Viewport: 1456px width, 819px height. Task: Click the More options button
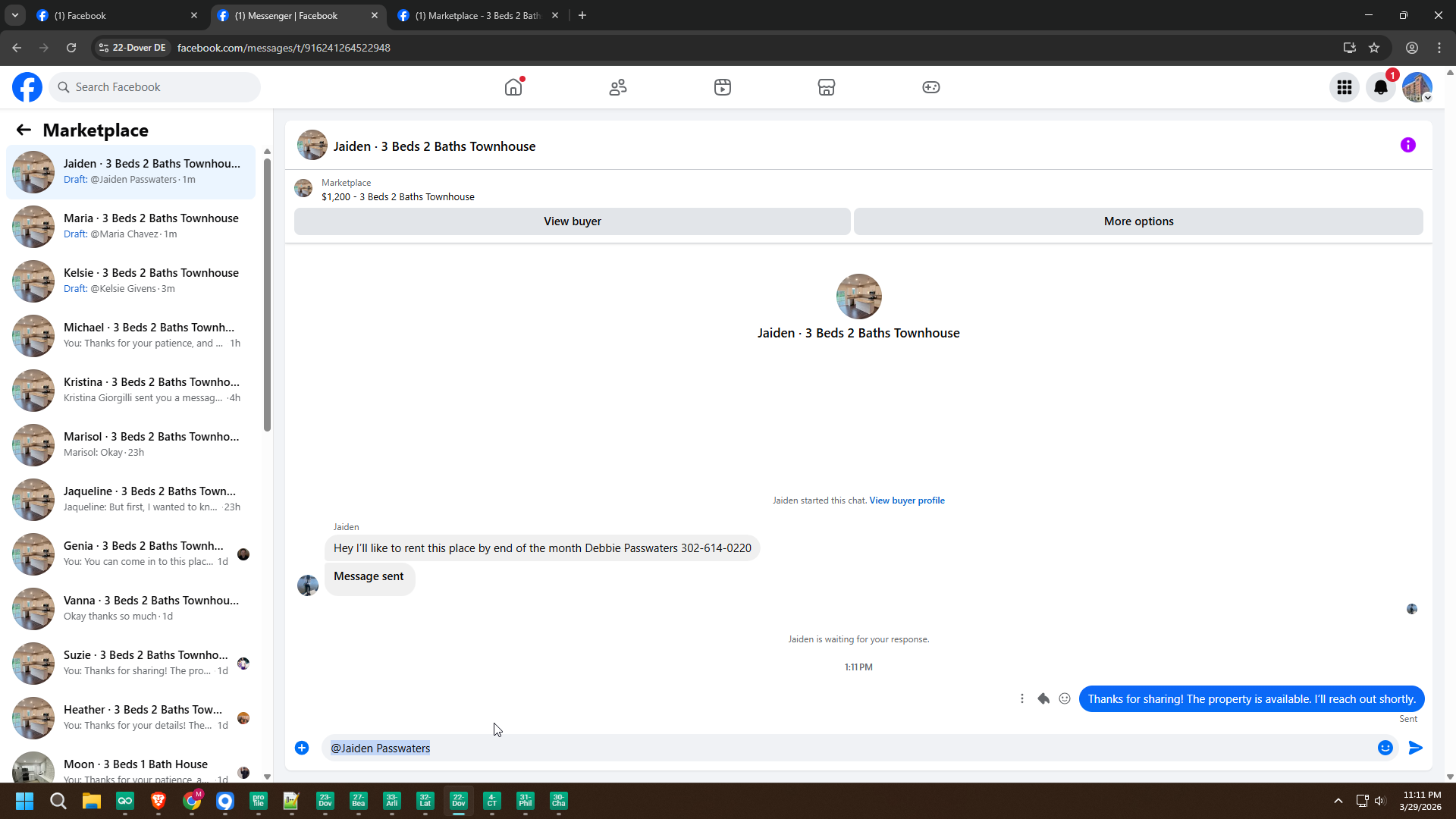coord(1138,221)
